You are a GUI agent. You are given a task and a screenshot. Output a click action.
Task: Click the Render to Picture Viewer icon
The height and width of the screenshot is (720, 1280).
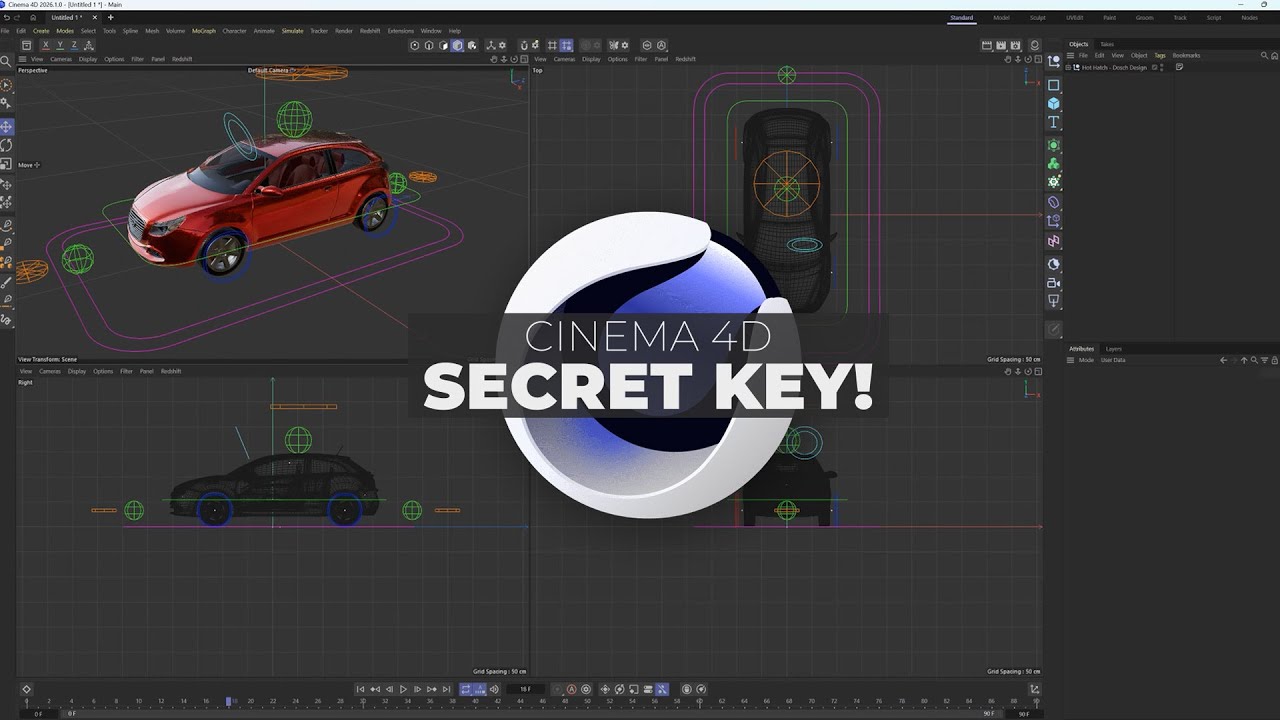tap(1001, 45)
